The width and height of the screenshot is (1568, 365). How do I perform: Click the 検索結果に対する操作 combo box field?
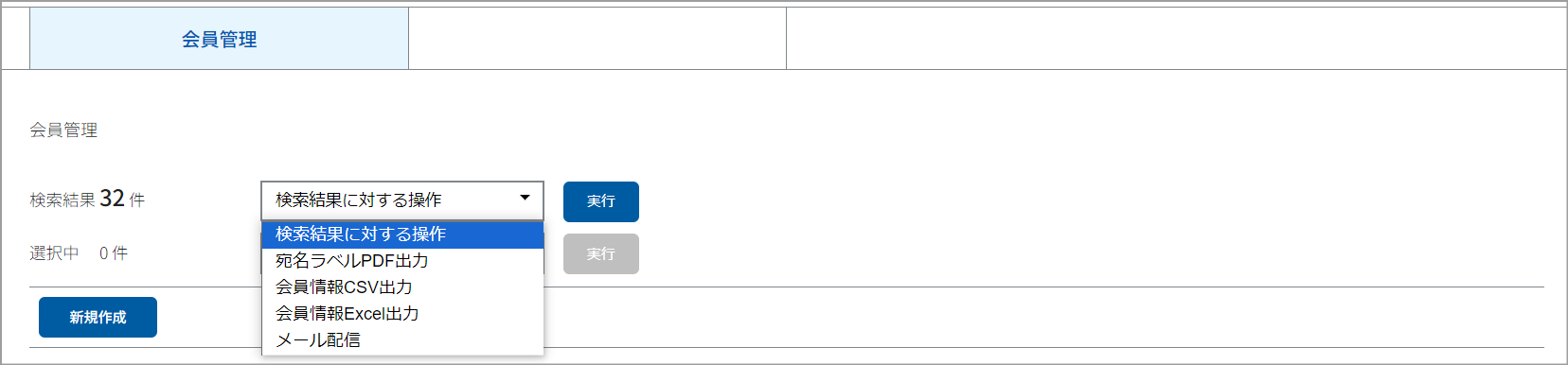402,200
